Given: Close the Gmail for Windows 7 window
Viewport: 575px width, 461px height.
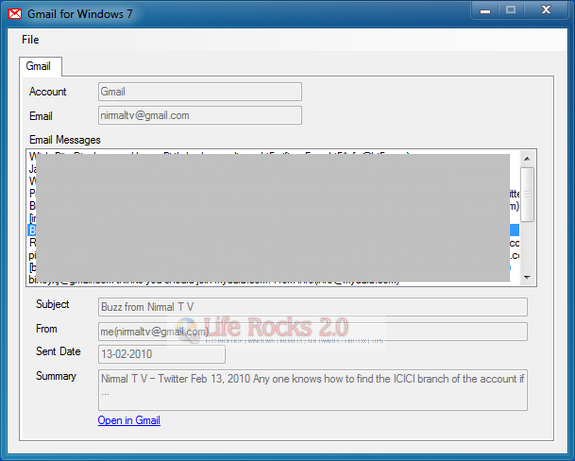Looking at the screenshot, I should pyautogui.click(x=546, y=10).
